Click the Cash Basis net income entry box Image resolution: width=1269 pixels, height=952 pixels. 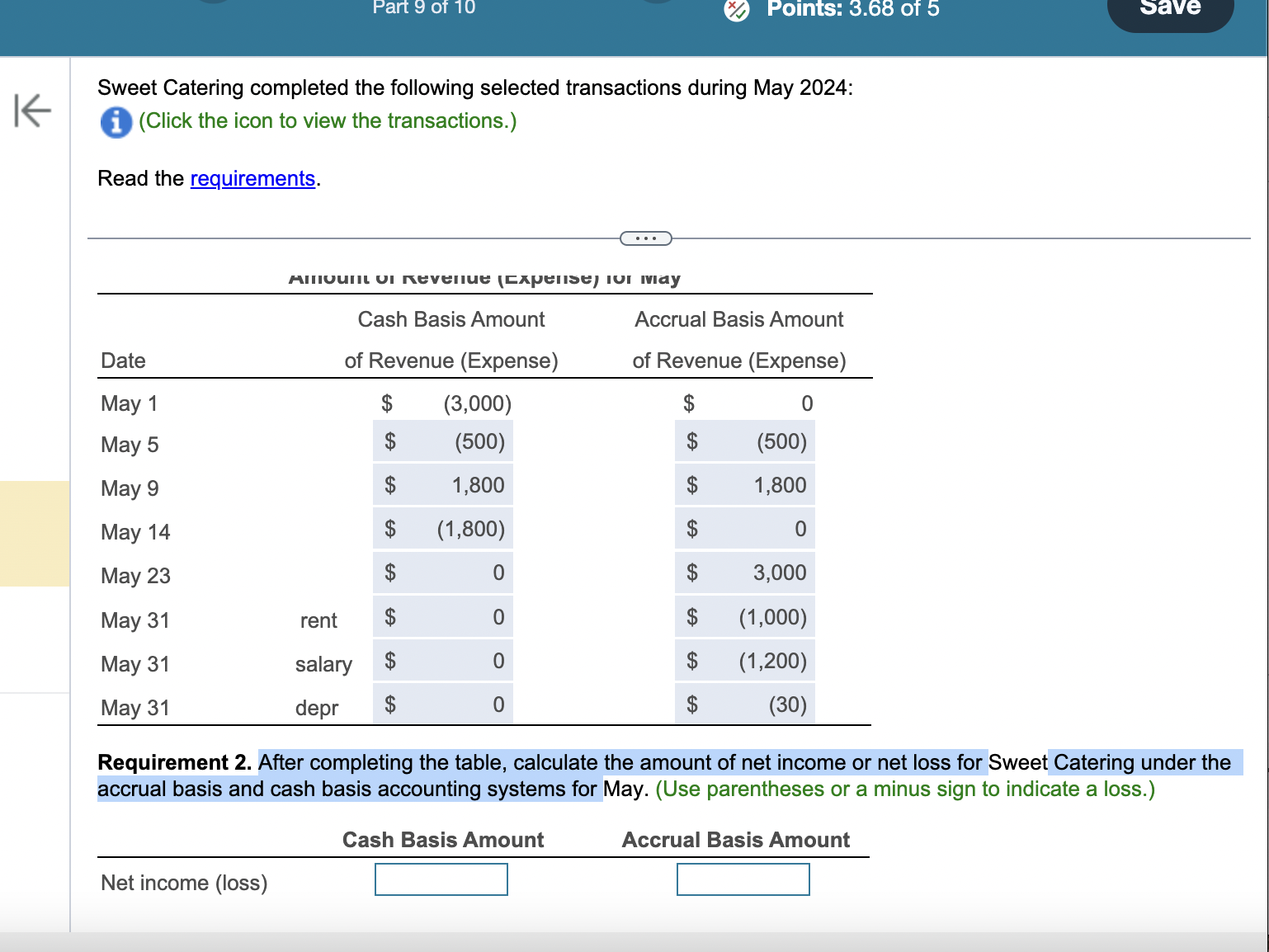point(441,879)
